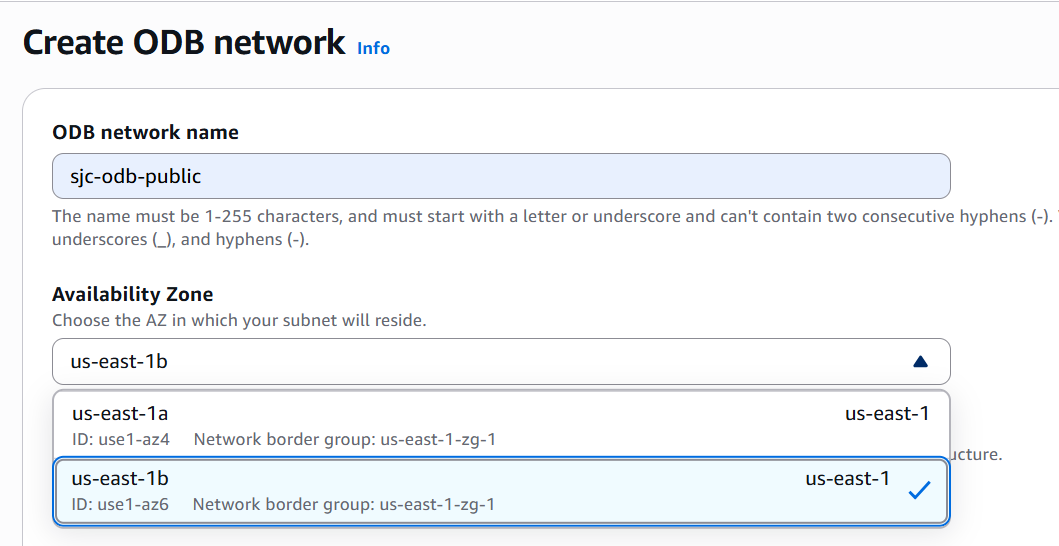Click Network border group text under us-east-1b
Screen dimensions: 1059x546
pos(343,504)
